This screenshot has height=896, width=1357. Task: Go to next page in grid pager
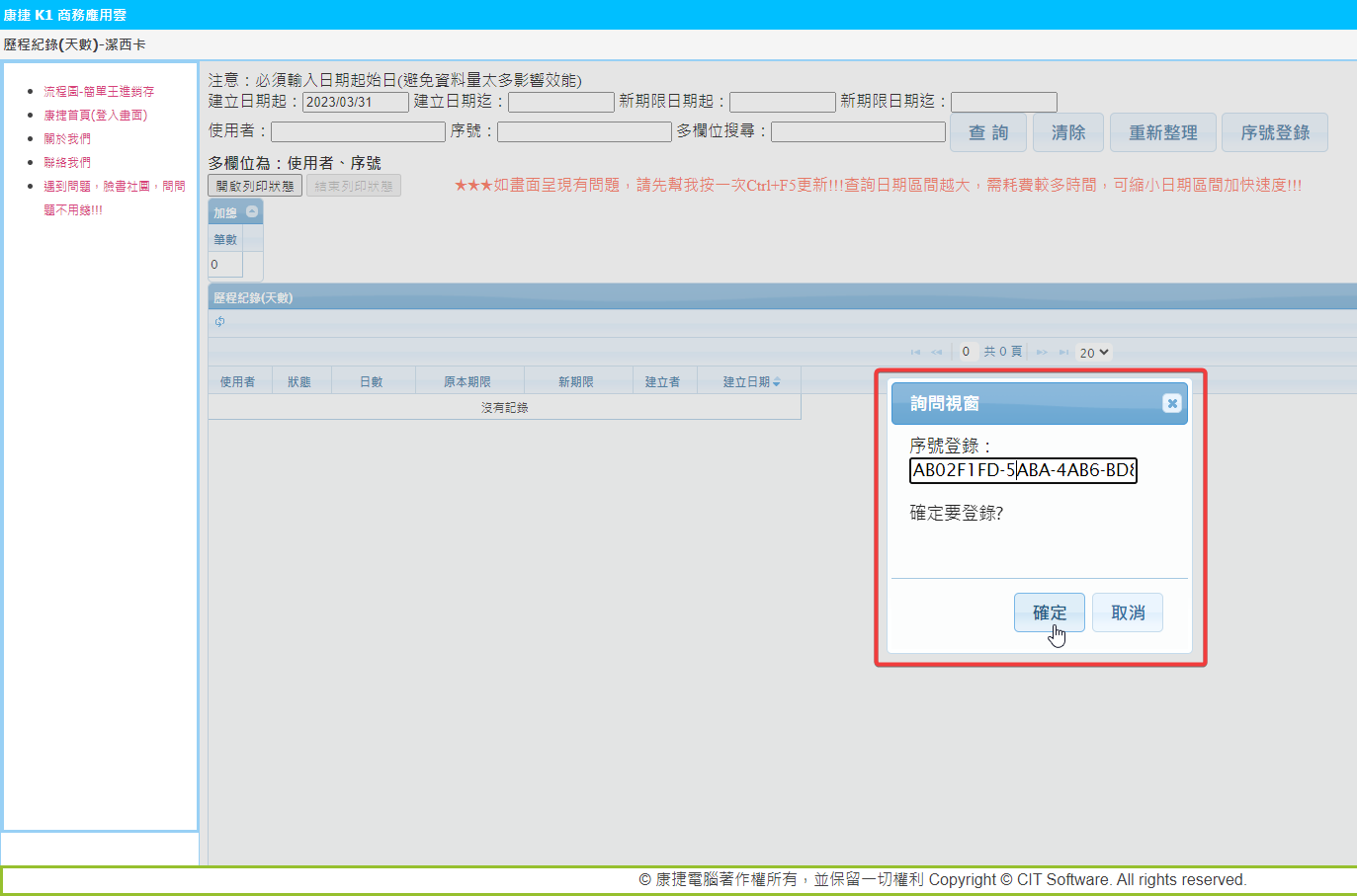1042,353
